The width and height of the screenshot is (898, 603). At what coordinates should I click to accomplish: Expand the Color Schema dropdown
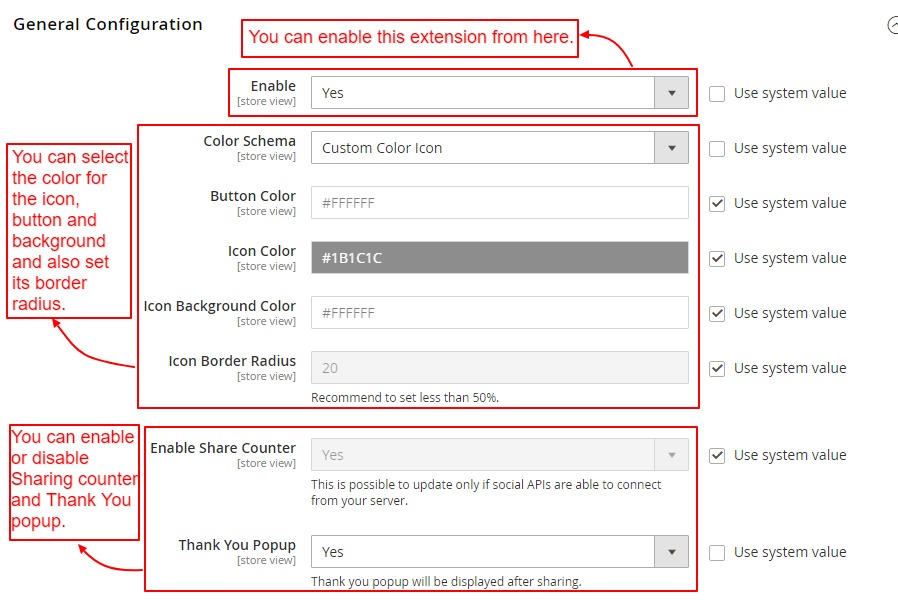(483, 148)
